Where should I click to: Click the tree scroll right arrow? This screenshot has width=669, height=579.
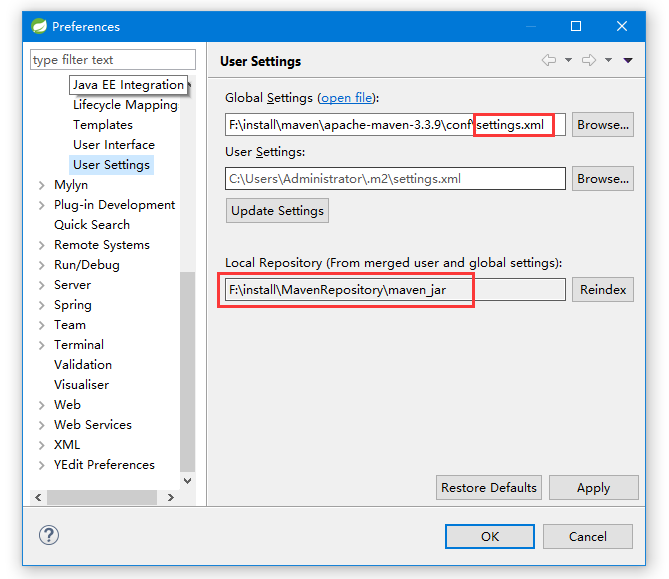pyautogui.click(x=171, y=498)
